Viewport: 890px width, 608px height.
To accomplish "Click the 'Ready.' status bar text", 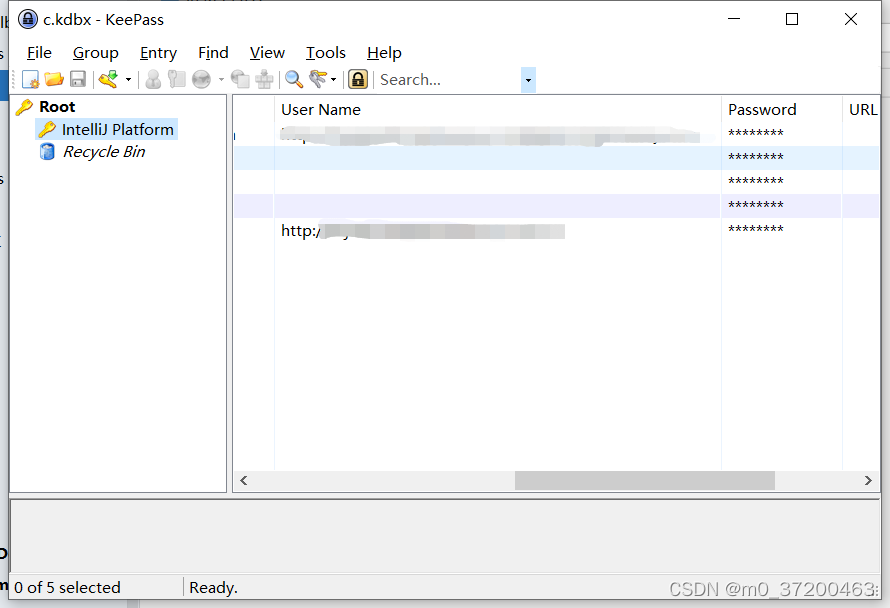I will point(213,588).
